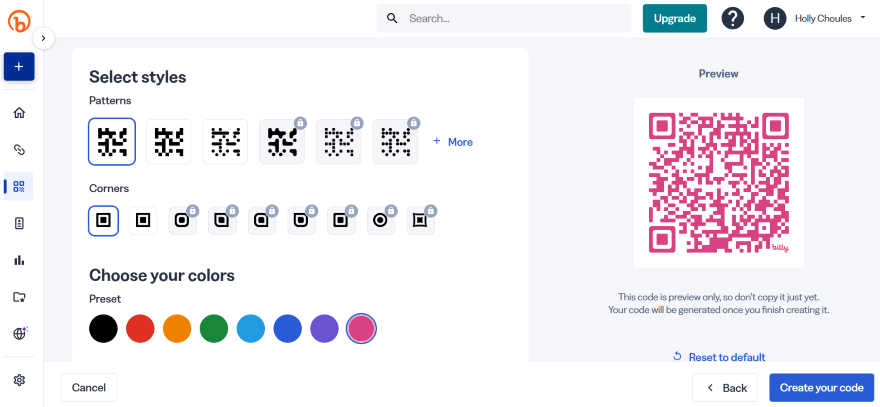Screen dimensions: 880x407
Task: Click the Upgrade button
Action: (x=675, y=19)
